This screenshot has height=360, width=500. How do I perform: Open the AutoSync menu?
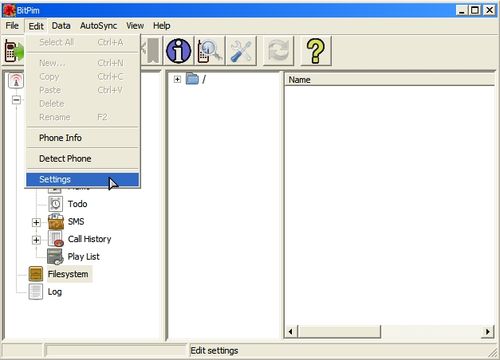tap(98, 26)
